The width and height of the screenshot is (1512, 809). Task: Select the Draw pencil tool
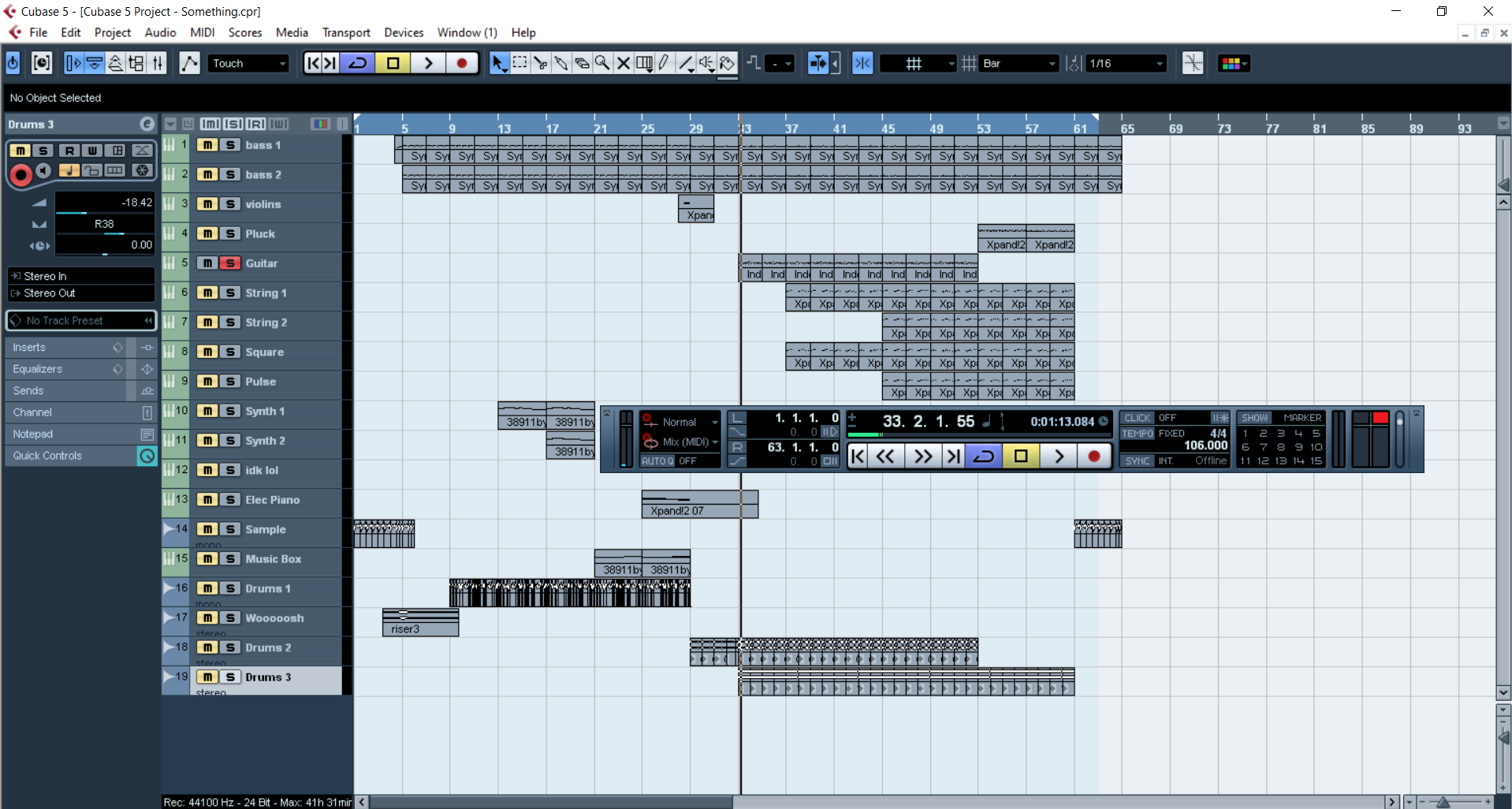(665, 63)
